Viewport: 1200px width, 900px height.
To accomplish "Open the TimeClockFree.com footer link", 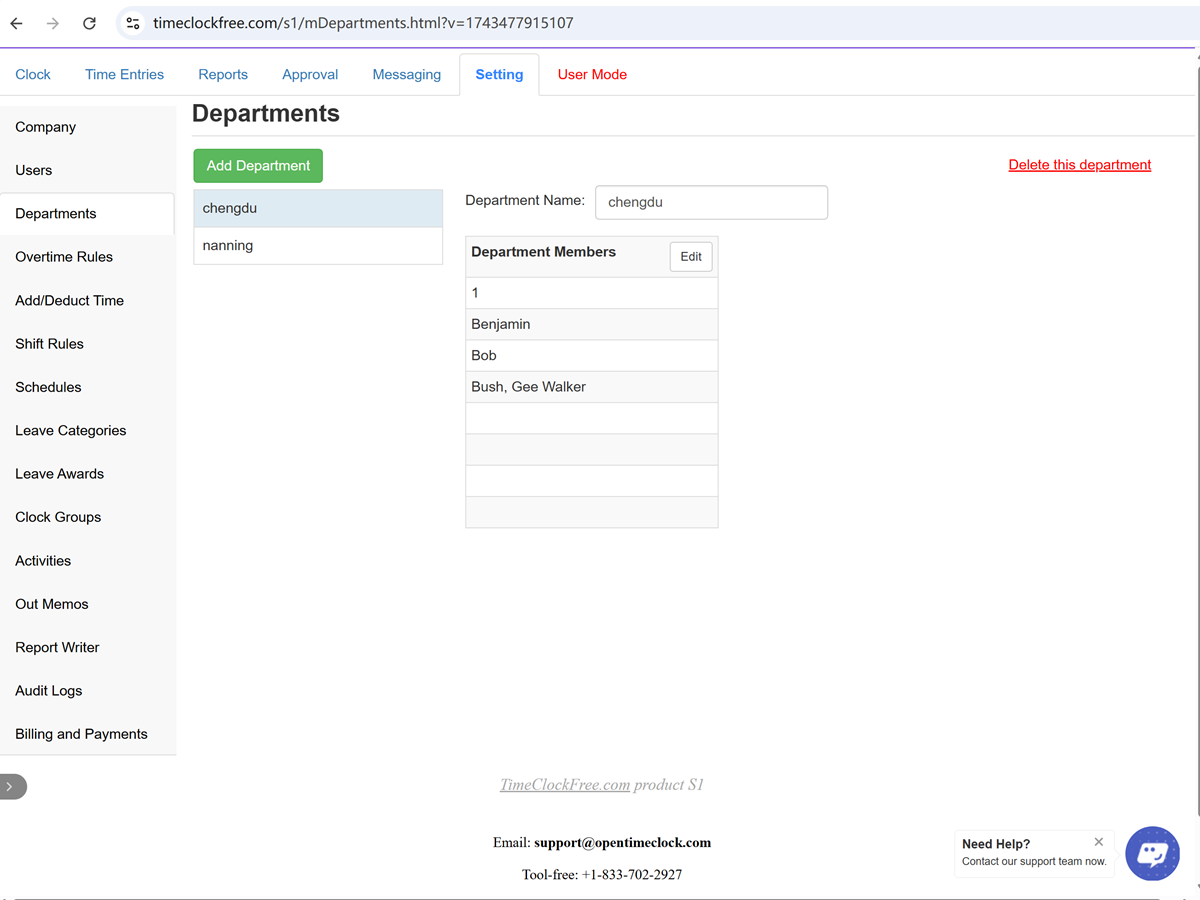I will [565, 785].
